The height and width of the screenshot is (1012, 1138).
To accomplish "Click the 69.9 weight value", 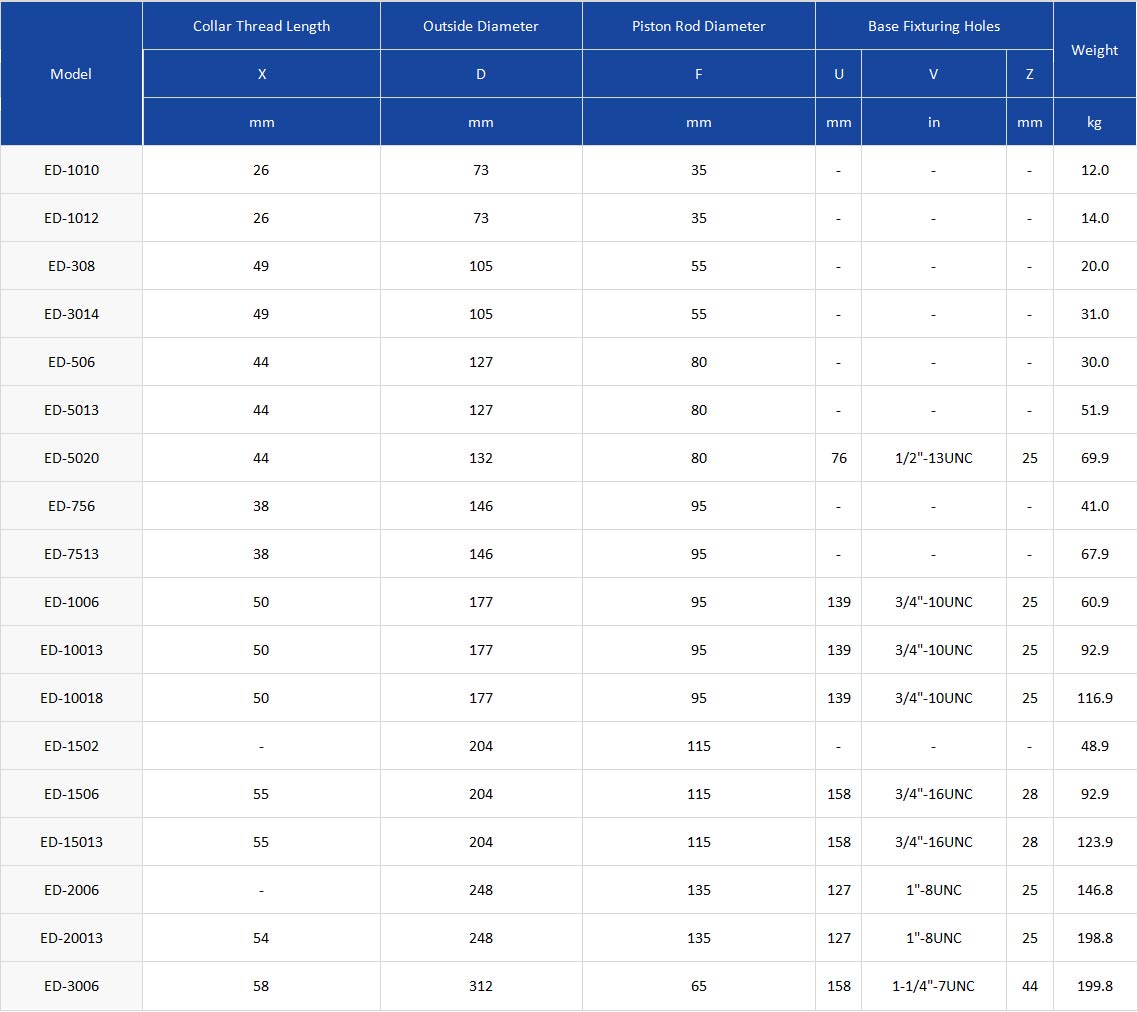I will point(1094,457).
